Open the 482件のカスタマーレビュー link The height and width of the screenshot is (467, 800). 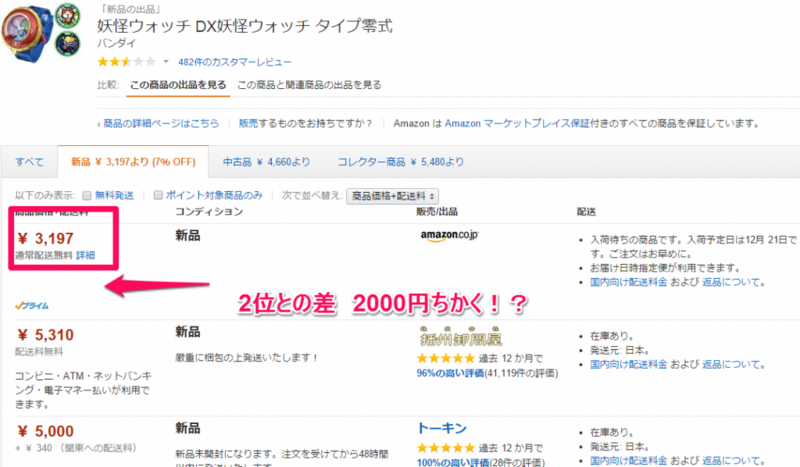(235, 62)
